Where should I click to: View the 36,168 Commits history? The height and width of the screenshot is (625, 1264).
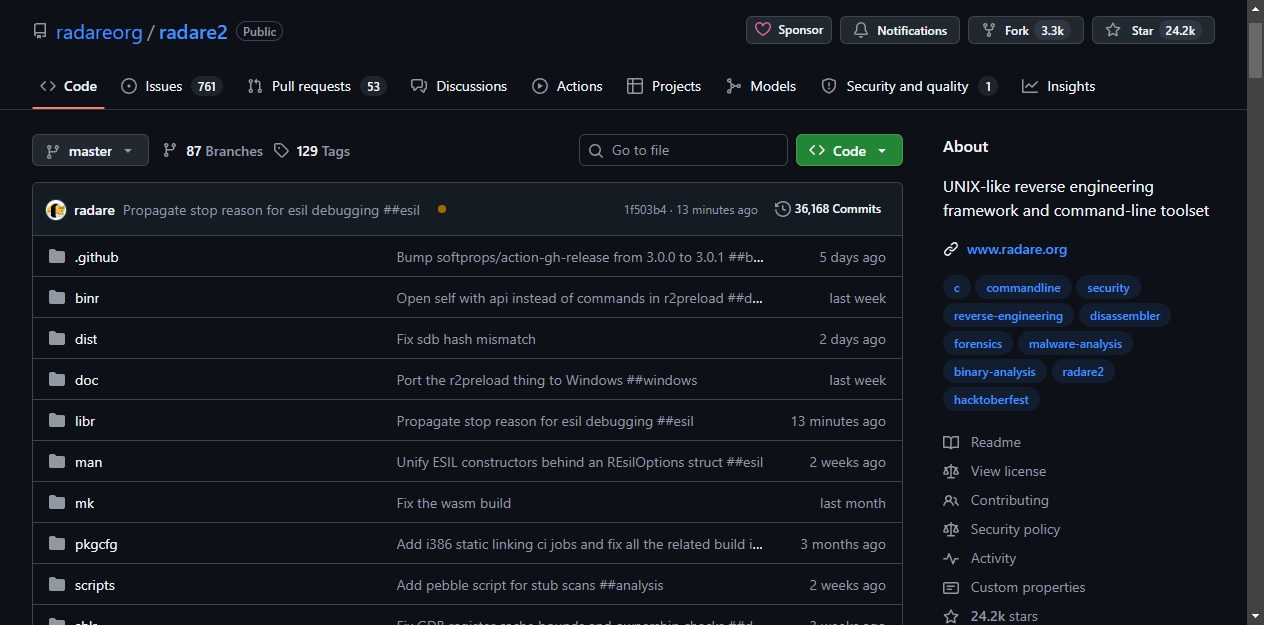tap(828, 209)
